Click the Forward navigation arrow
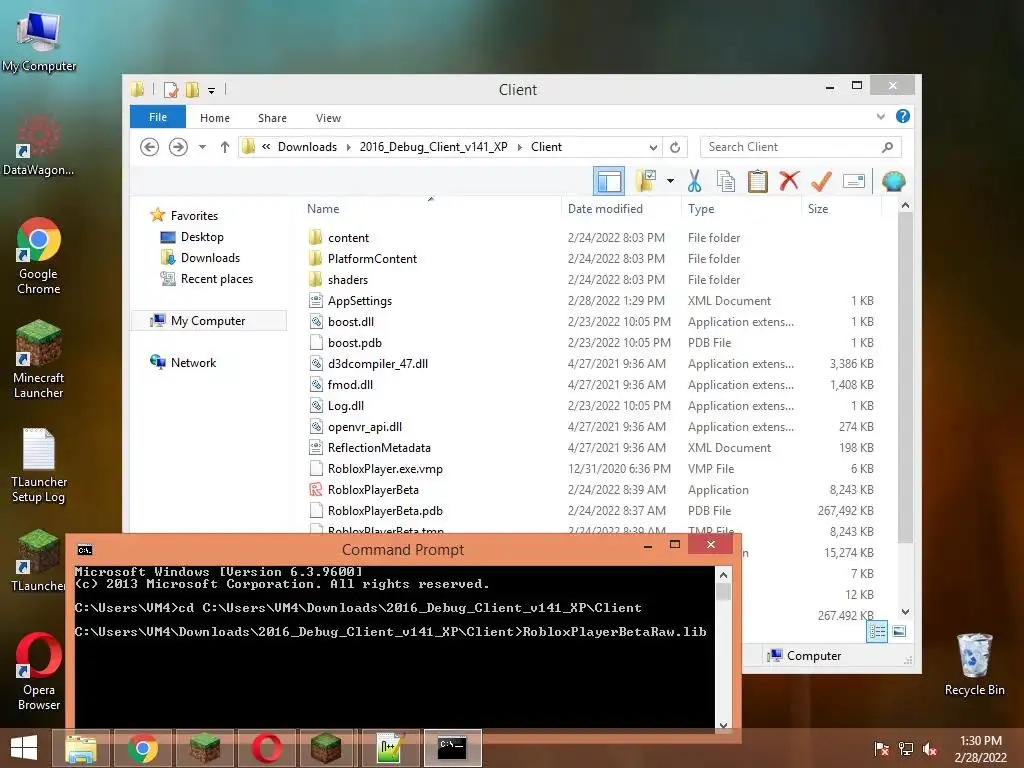 [178, 147]
